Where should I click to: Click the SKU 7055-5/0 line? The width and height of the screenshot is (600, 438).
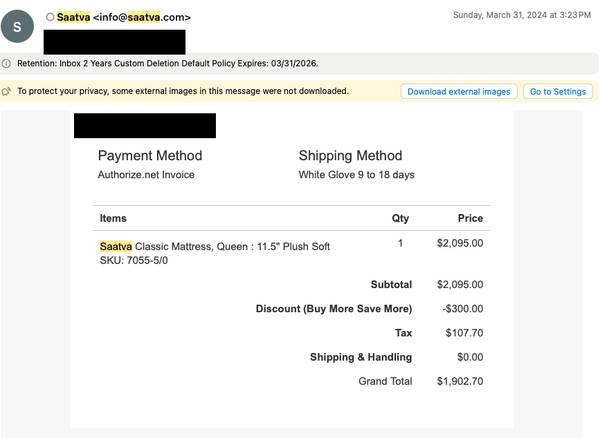[134, 261]
